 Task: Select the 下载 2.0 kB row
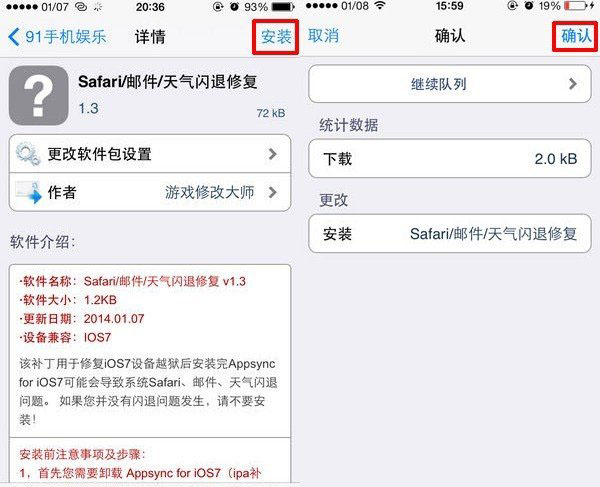(450, 158)
